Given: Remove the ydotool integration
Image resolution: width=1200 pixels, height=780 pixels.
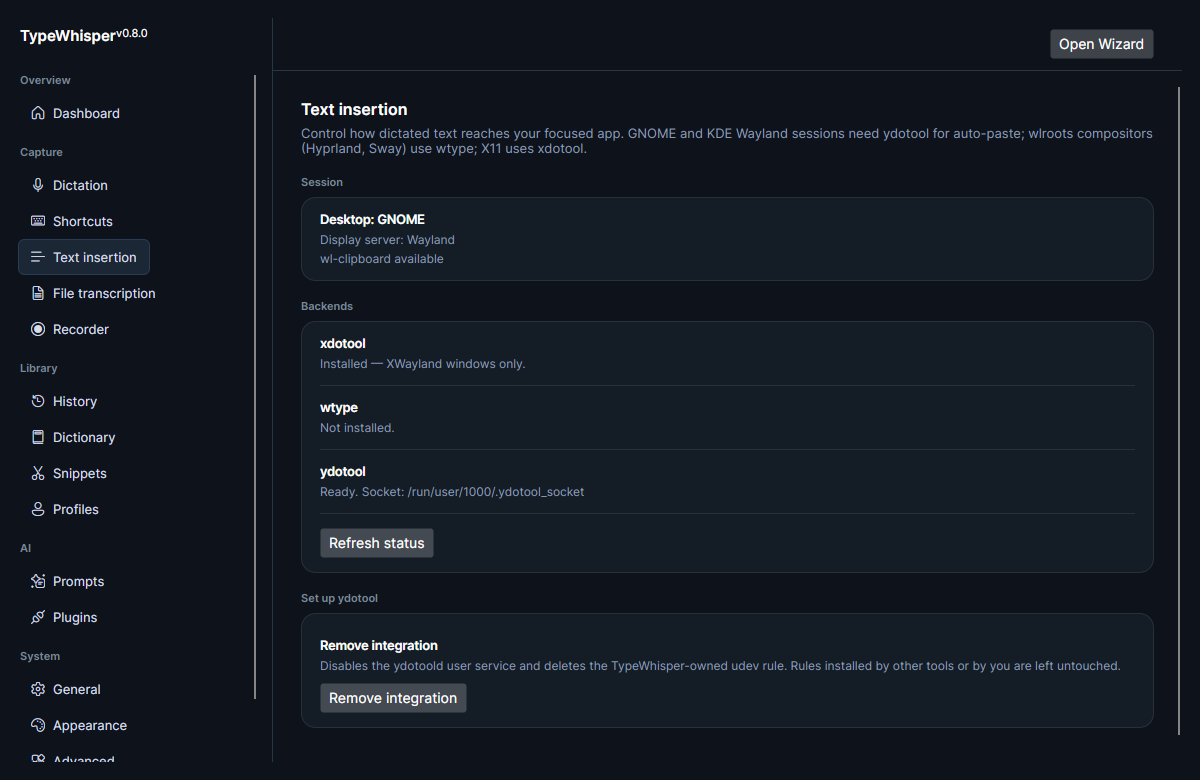Looking at the screenshot, I should (393, 698).
